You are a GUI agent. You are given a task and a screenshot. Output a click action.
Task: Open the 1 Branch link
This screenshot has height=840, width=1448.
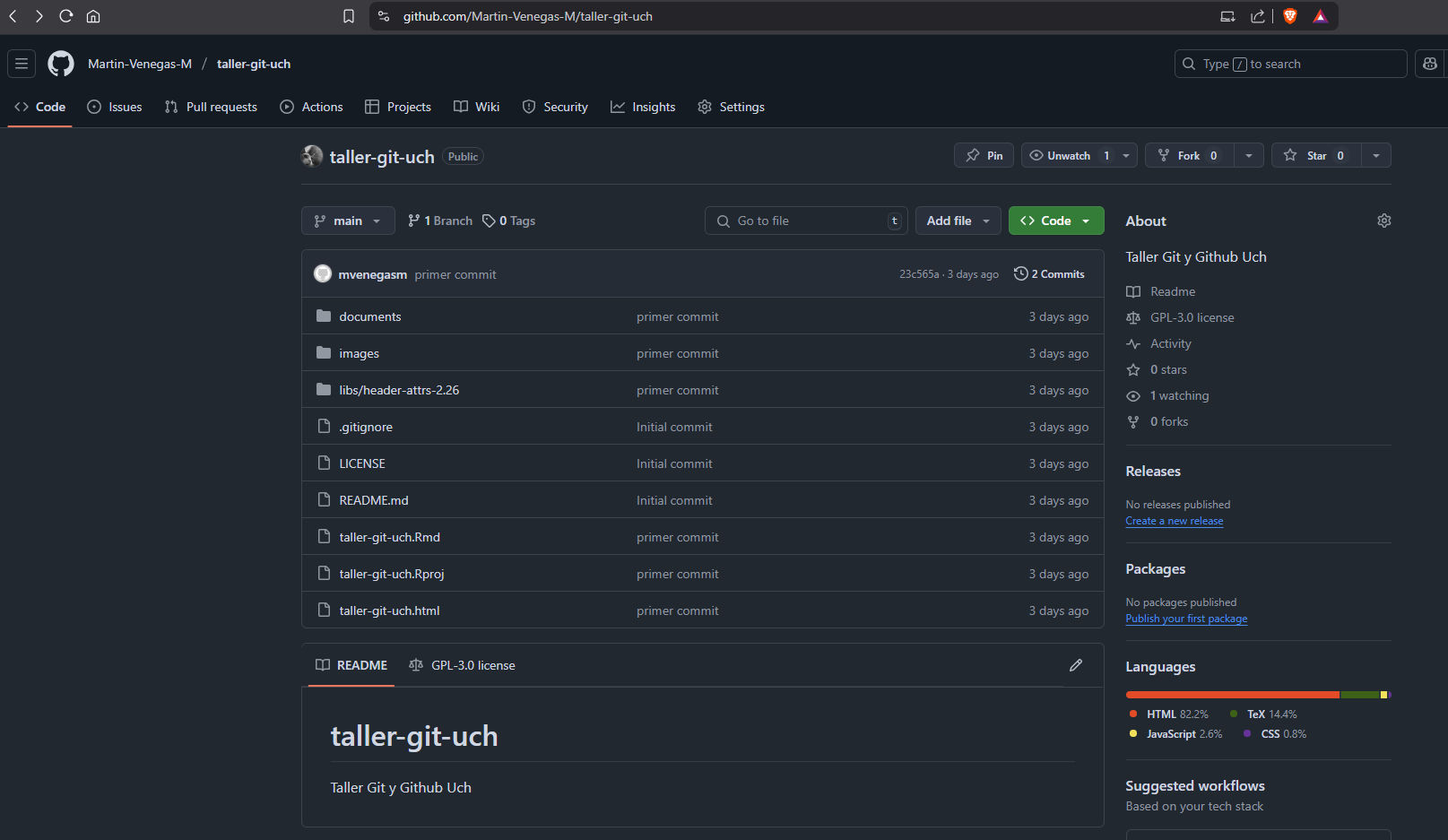click(x=439, y=221)
